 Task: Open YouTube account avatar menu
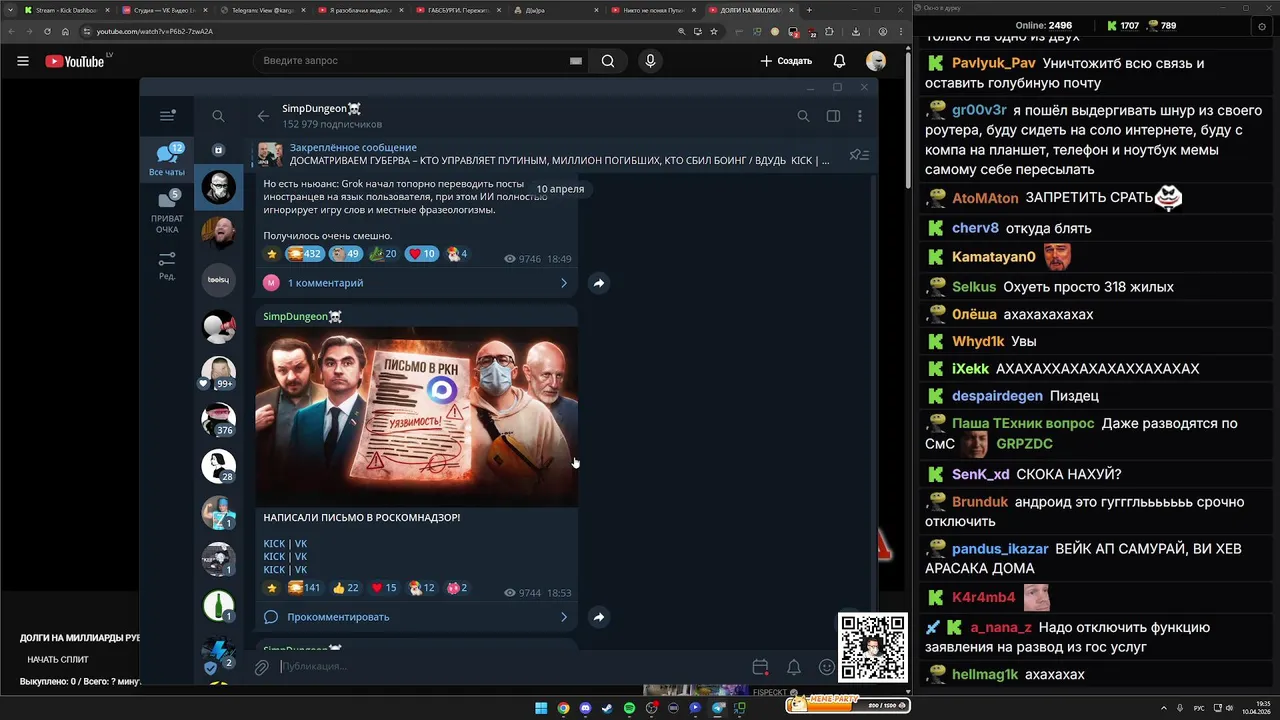coord(876,61)
